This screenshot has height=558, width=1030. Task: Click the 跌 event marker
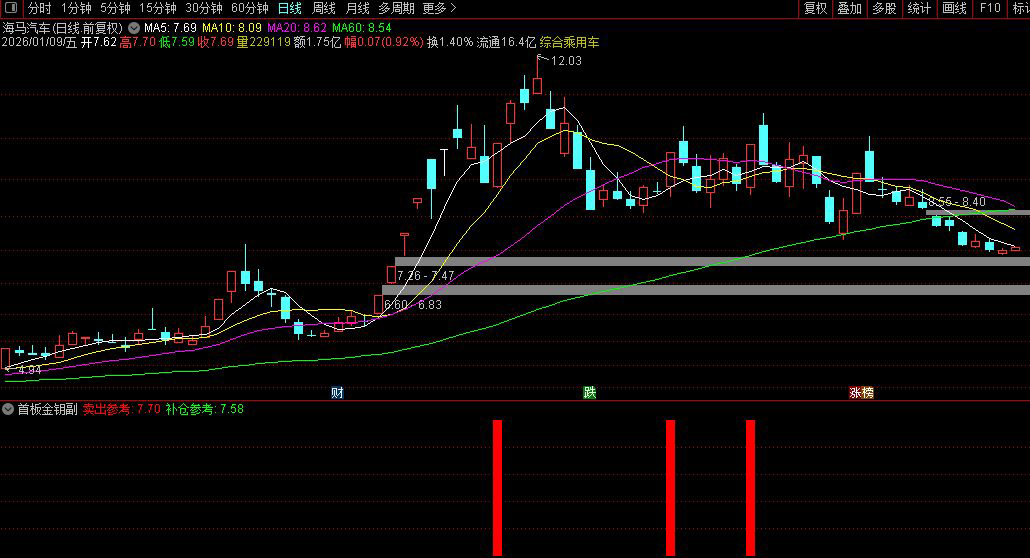(589, 393)
